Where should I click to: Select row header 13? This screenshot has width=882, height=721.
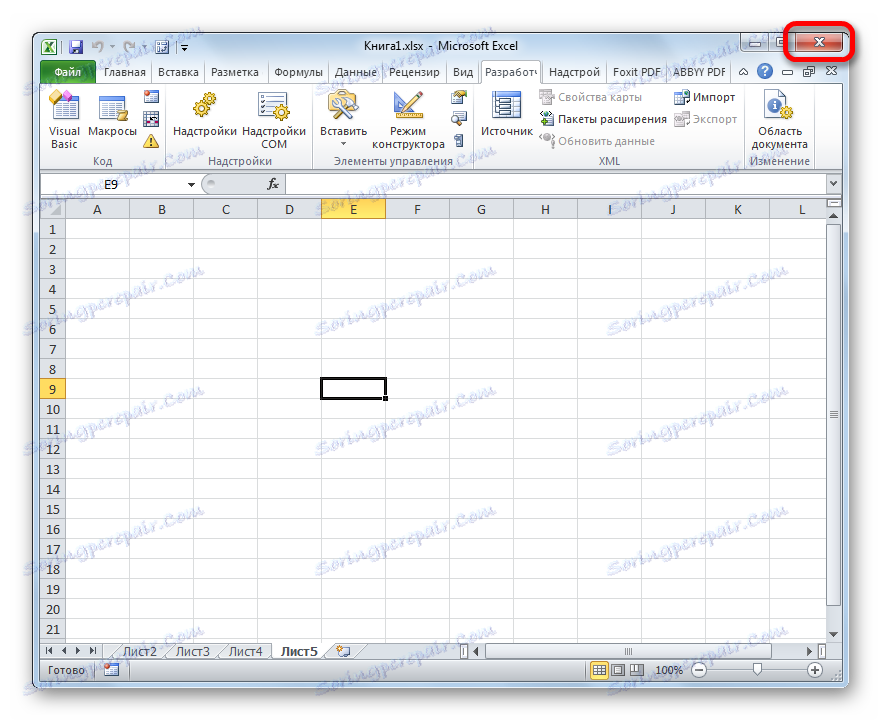click(x=53, y=469)
